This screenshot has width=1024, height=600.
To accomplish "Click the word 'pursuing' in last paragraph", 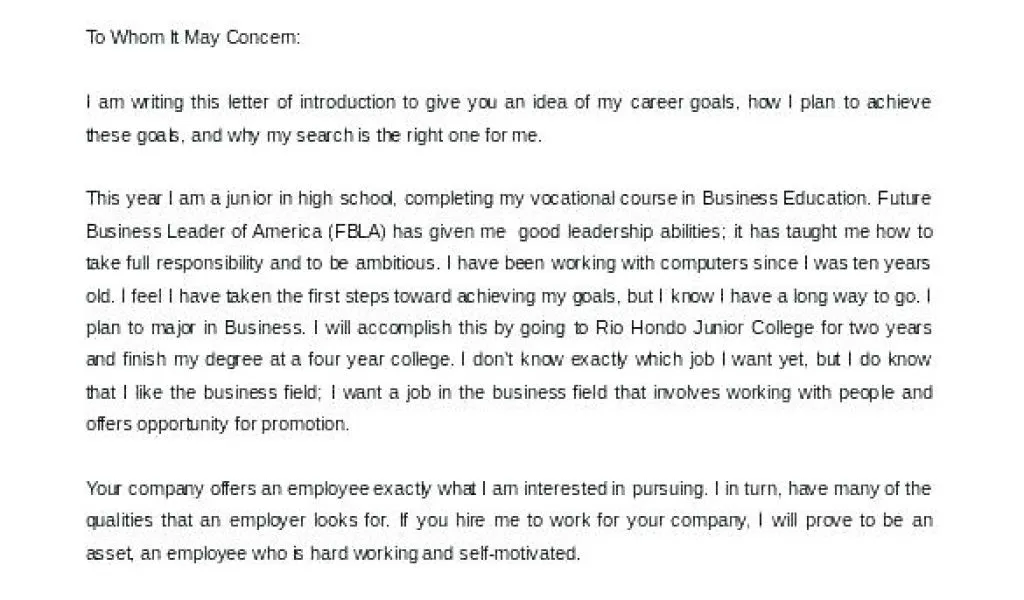I will pos(668,490).
